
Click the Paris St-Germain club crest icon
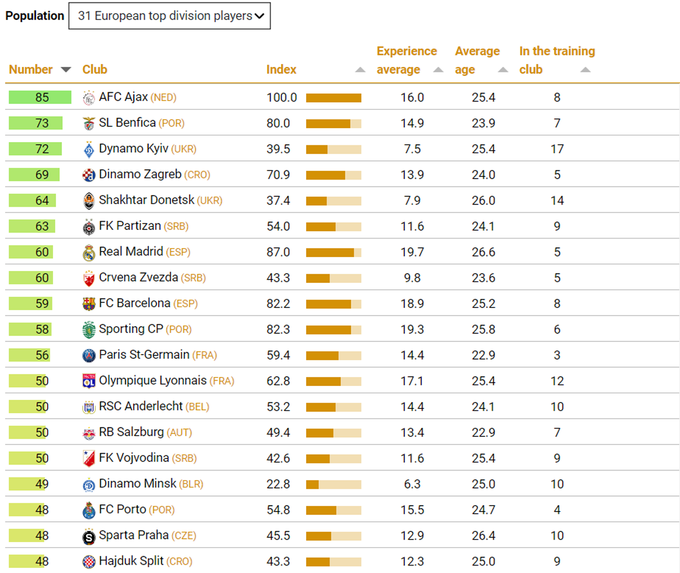tap(89, 355)
